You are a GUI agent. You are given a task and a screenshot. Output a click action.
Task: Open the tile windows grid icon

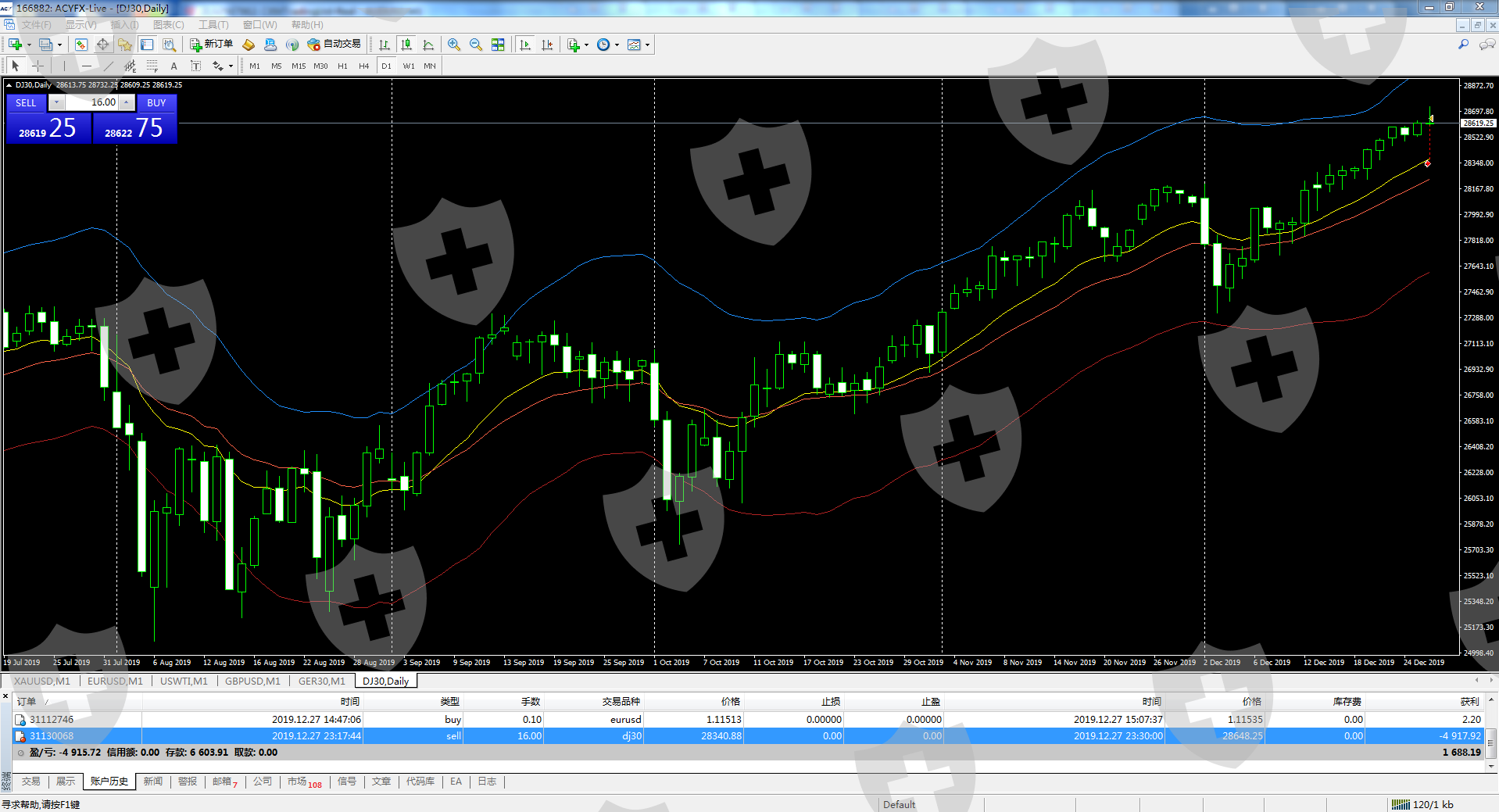pyautogui.click(x=498, y=45)
